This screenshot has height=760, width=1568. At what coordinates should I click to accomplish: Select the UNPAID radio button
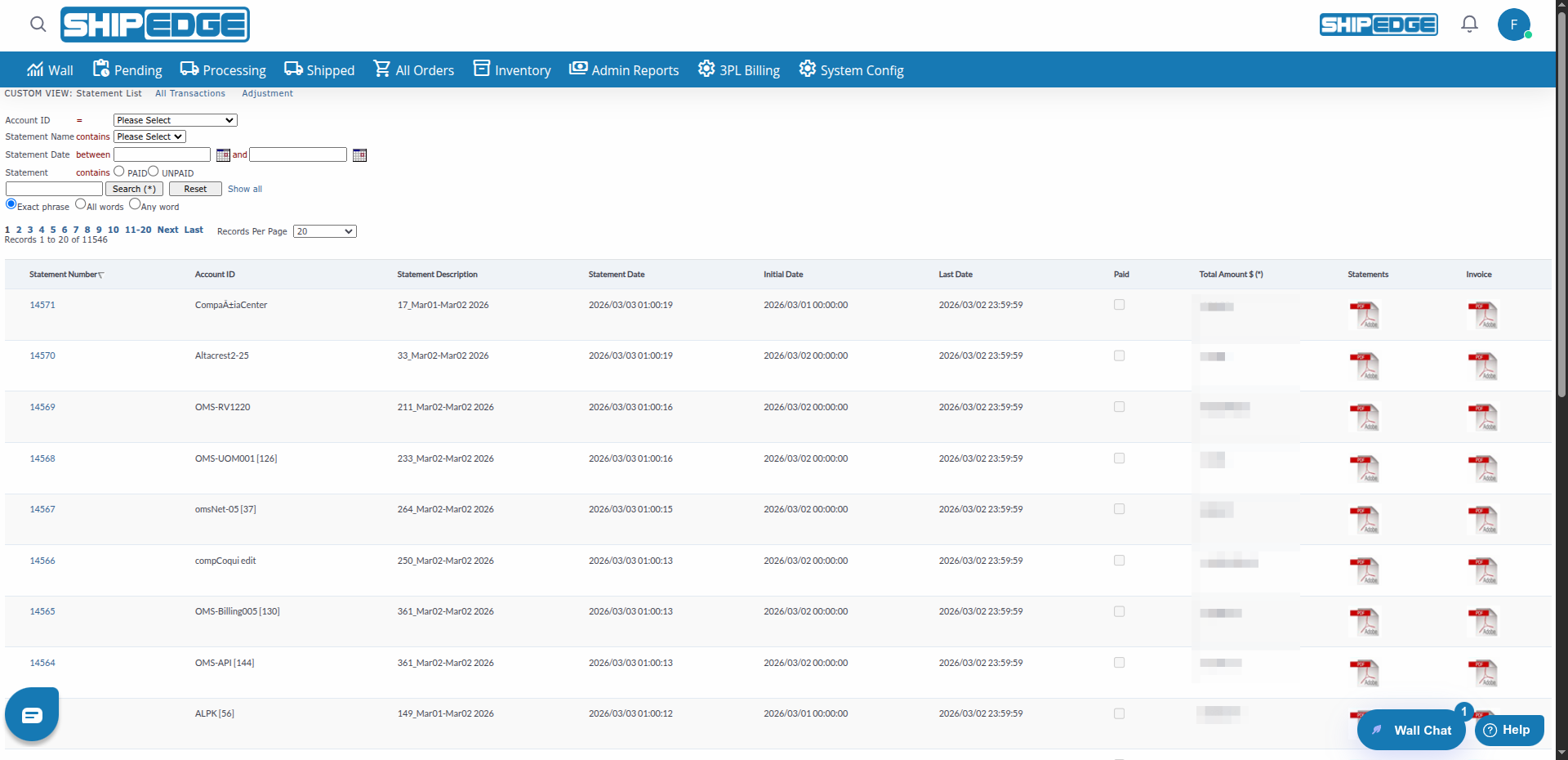click(x=154, y=172)
